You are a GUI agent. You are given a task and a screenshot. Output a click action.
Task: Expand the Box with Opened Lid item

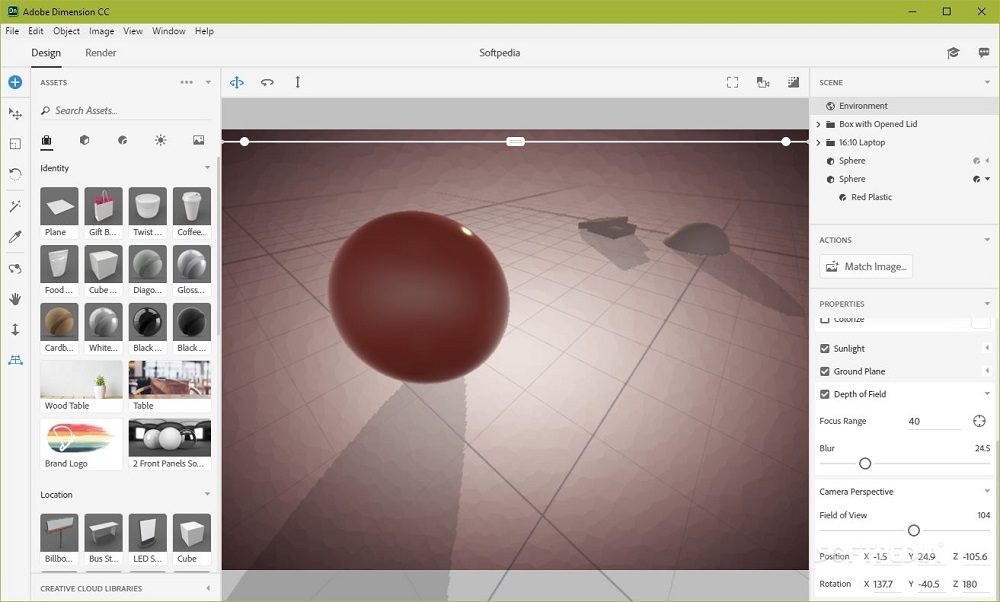[817, 123]
